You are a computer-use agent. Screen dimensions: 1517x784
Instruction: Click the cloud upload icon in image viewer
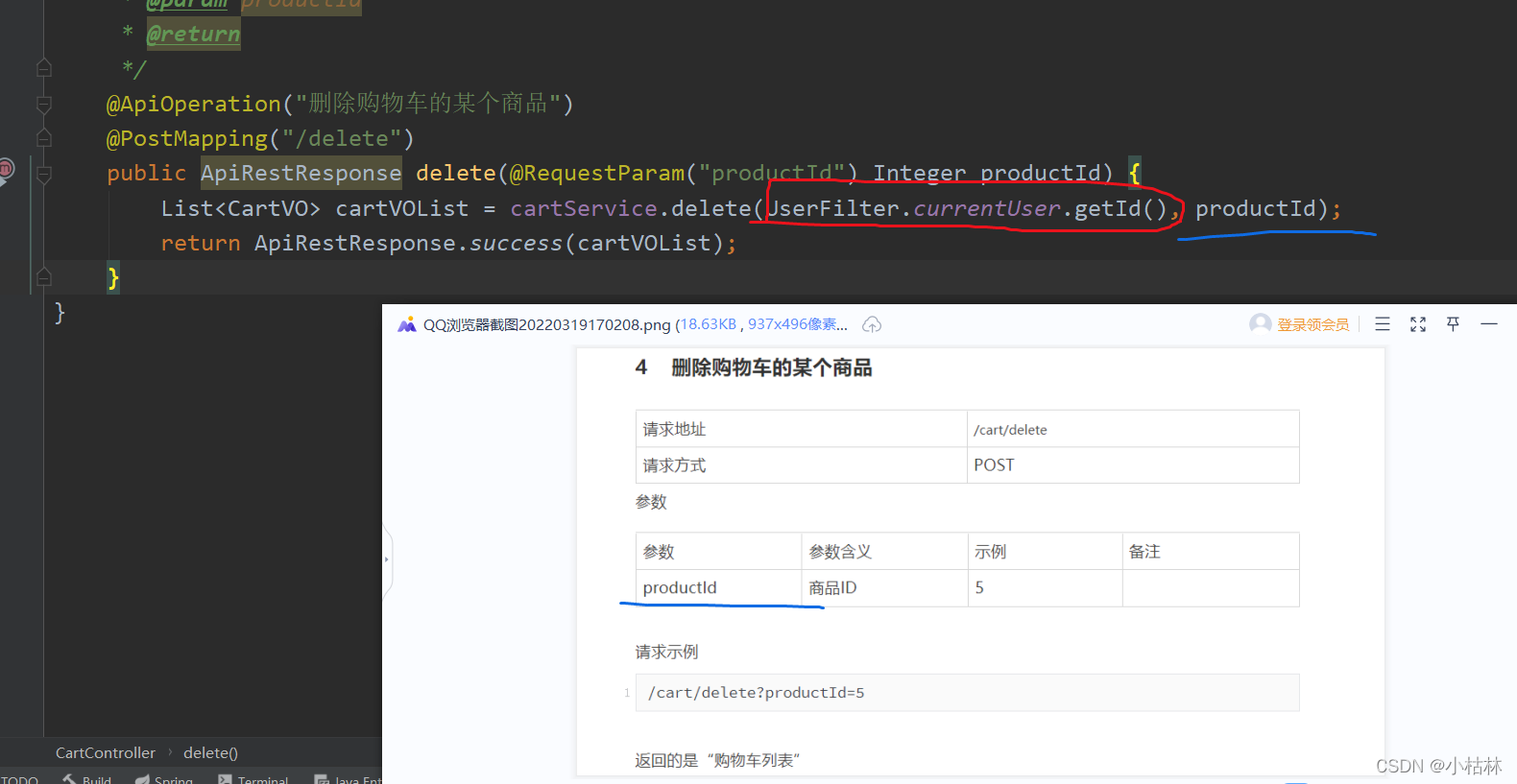872,324
